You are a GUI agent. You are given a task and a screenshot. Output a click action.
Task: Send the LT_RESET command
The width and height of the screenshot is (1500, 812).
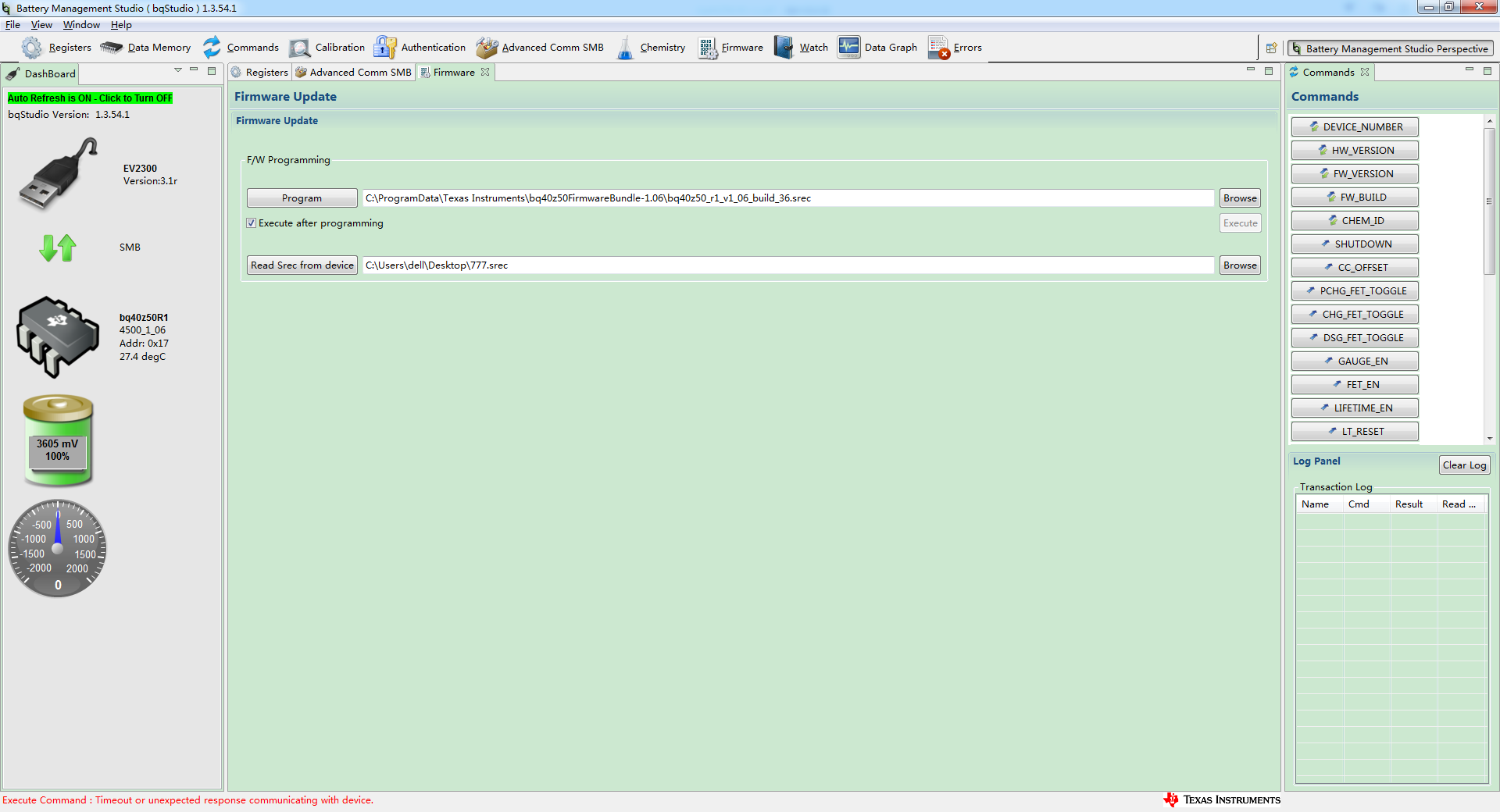1355,432
